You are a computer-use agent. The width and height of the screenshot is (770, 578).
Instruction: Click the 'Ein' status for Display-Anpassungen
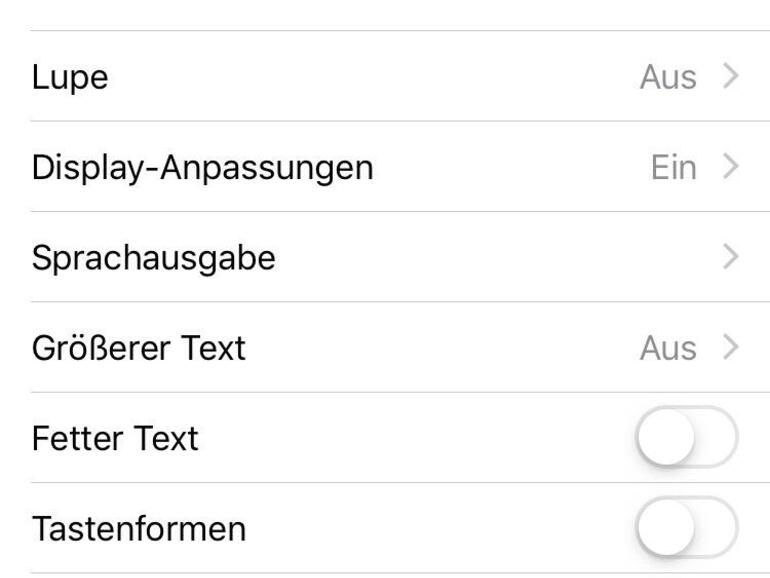tap(674, 167)
